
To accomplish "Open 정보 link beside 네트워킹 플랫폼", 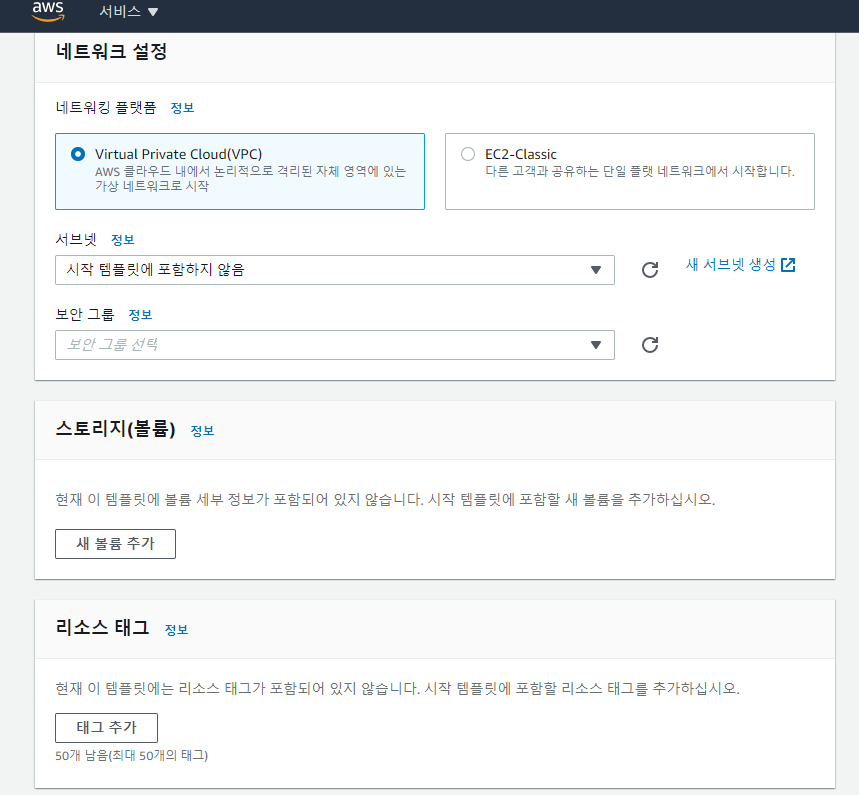I will click(x=182, y=107).
